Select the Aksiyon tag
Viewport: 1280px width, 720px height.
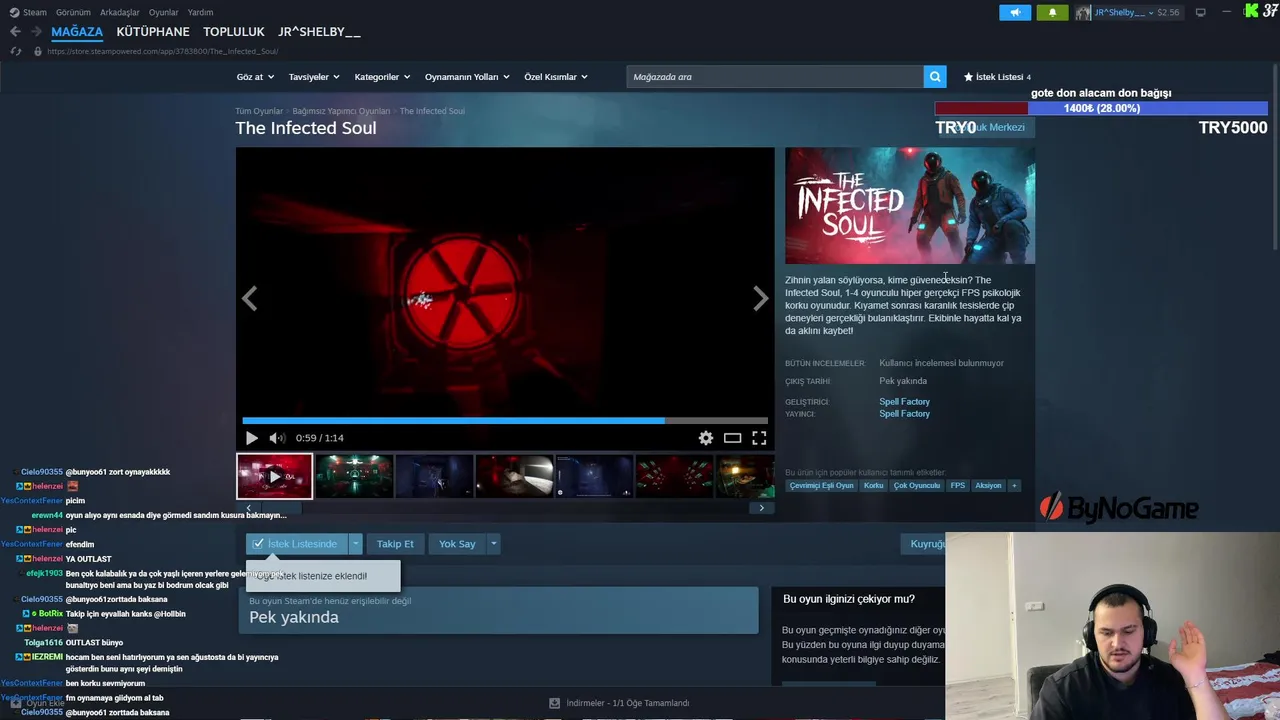(988, 486)
